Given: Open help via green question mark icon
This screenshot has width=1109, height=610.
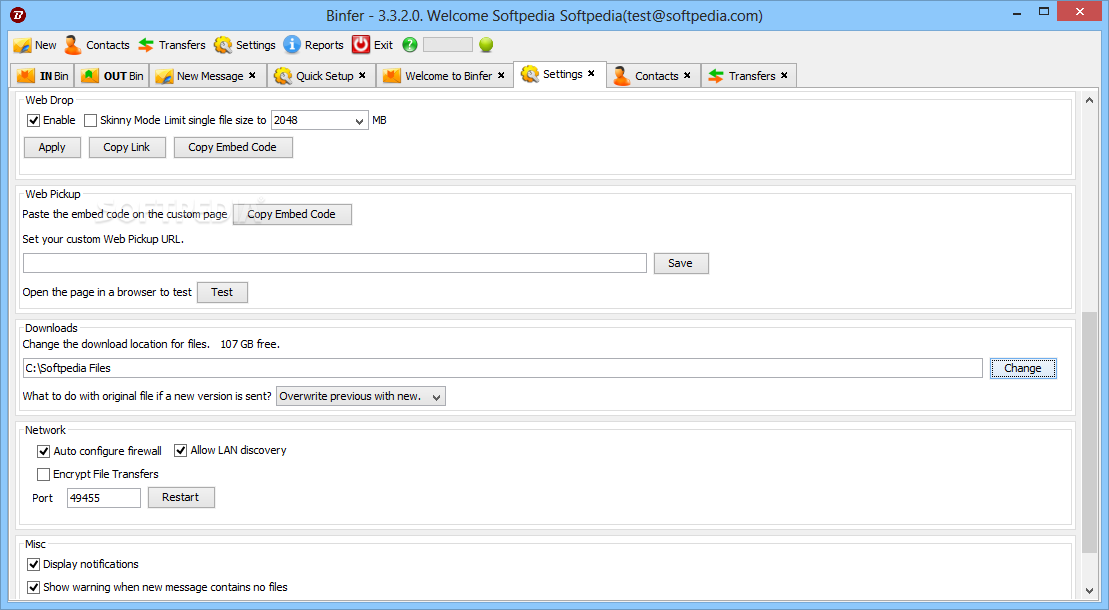Looking at the screenshot, I should (x=410, y=45).
